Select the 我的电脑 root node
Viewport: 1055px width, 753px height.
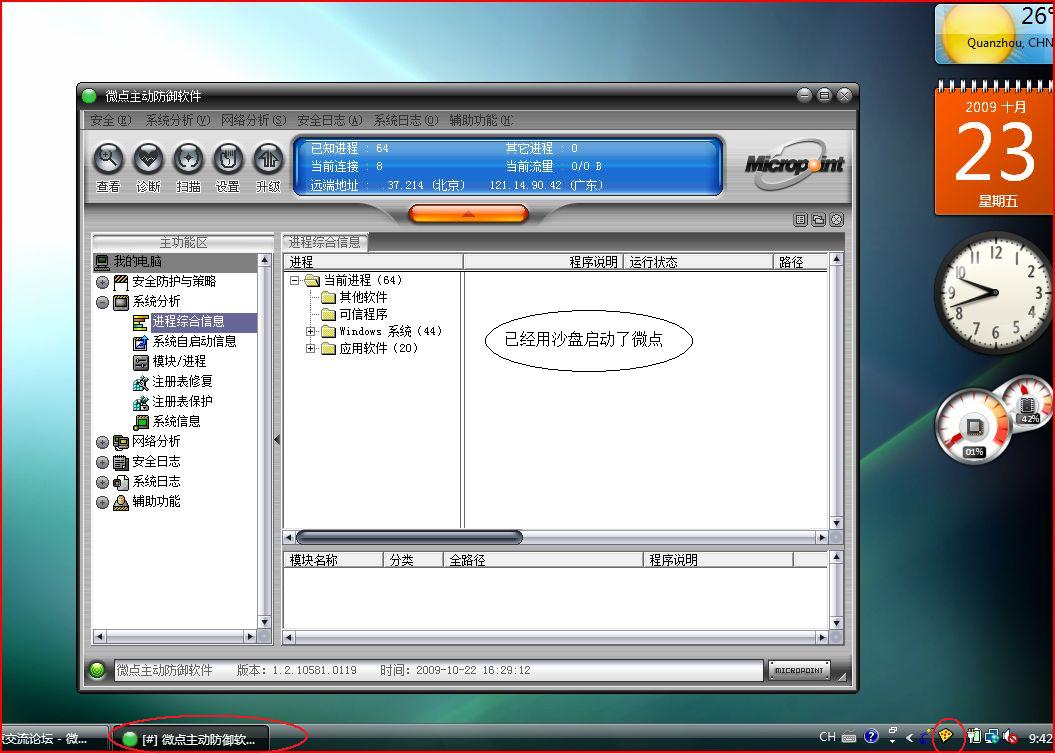[137, 262]
